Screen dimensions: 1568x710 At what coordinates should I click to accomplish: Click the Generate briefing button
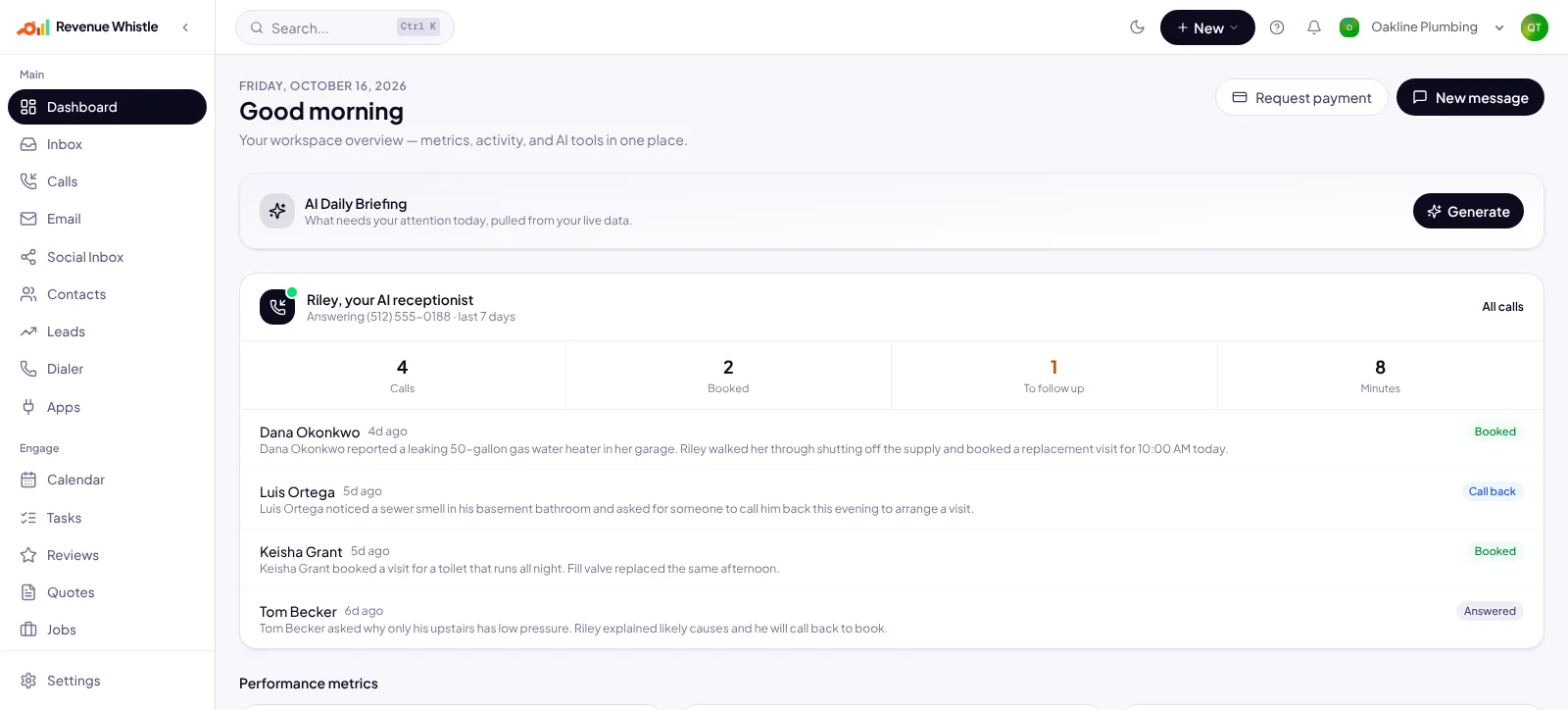pos(1468,211)
